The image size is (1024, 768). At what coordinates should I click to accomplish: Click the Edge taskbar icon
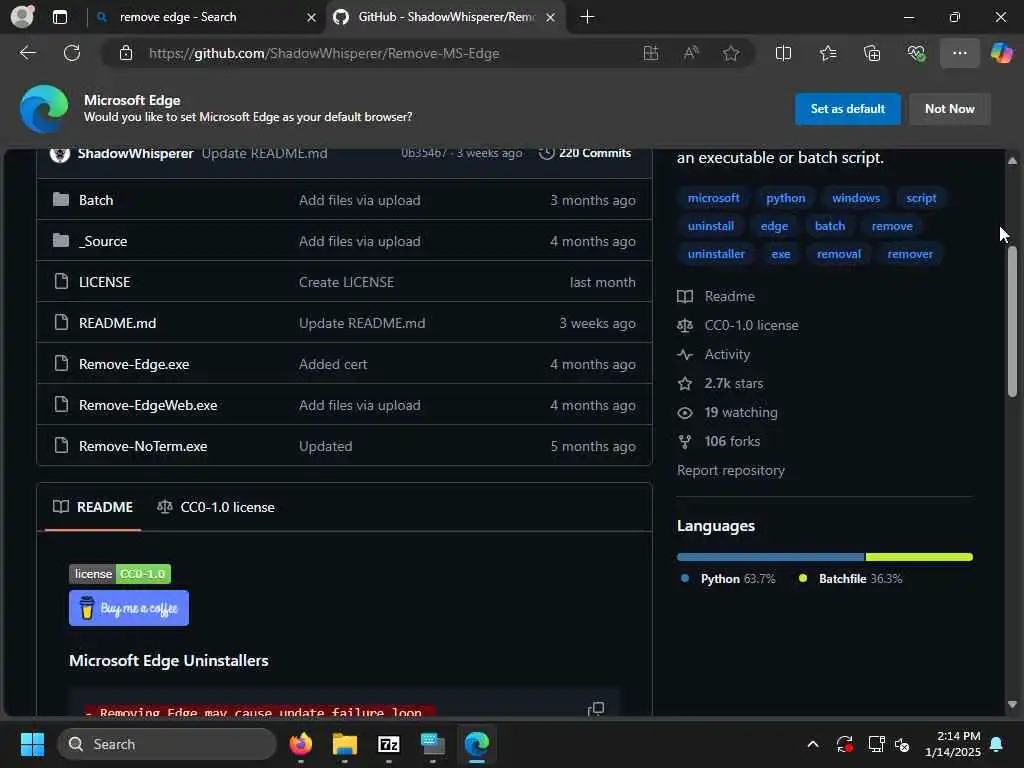point(476,744)
